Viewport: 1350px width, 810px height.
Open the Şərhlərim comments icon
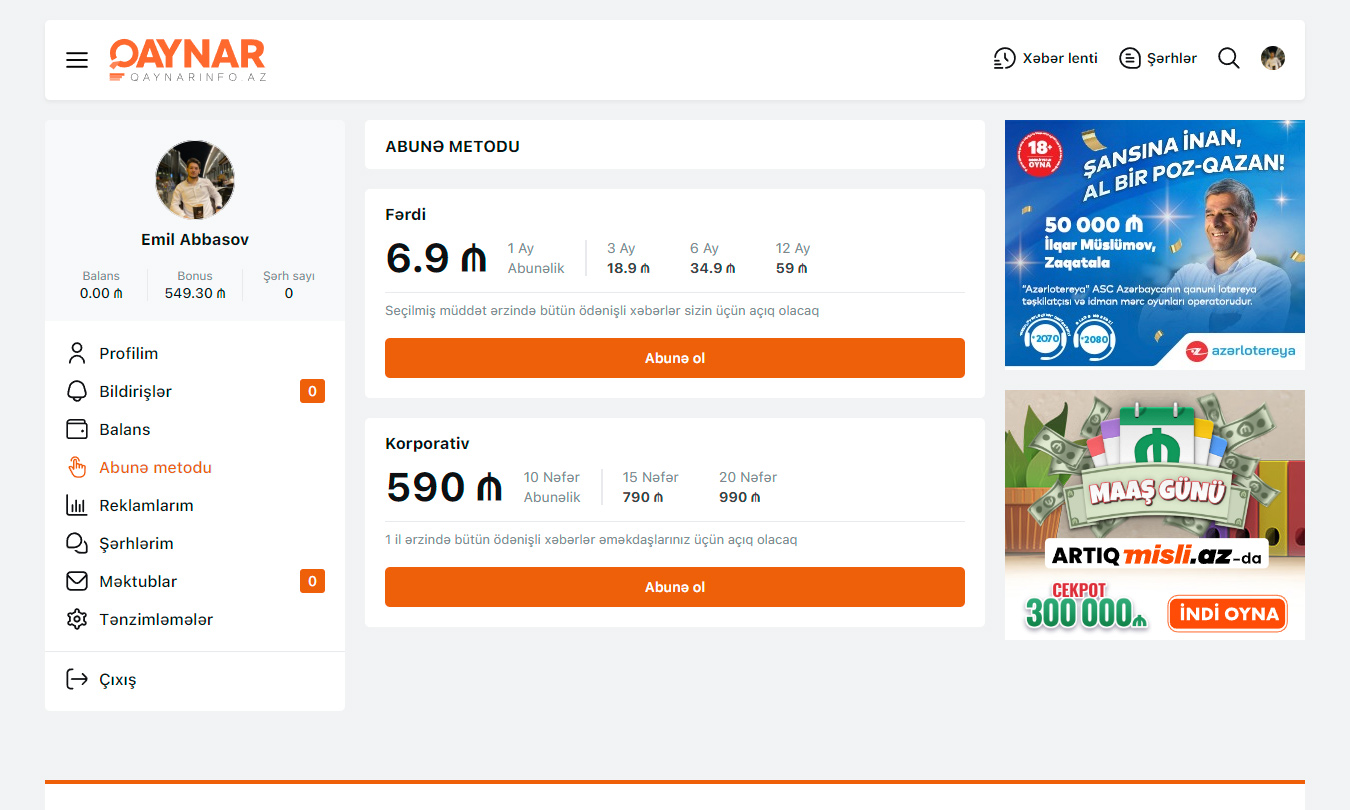[x=77, y=543]
